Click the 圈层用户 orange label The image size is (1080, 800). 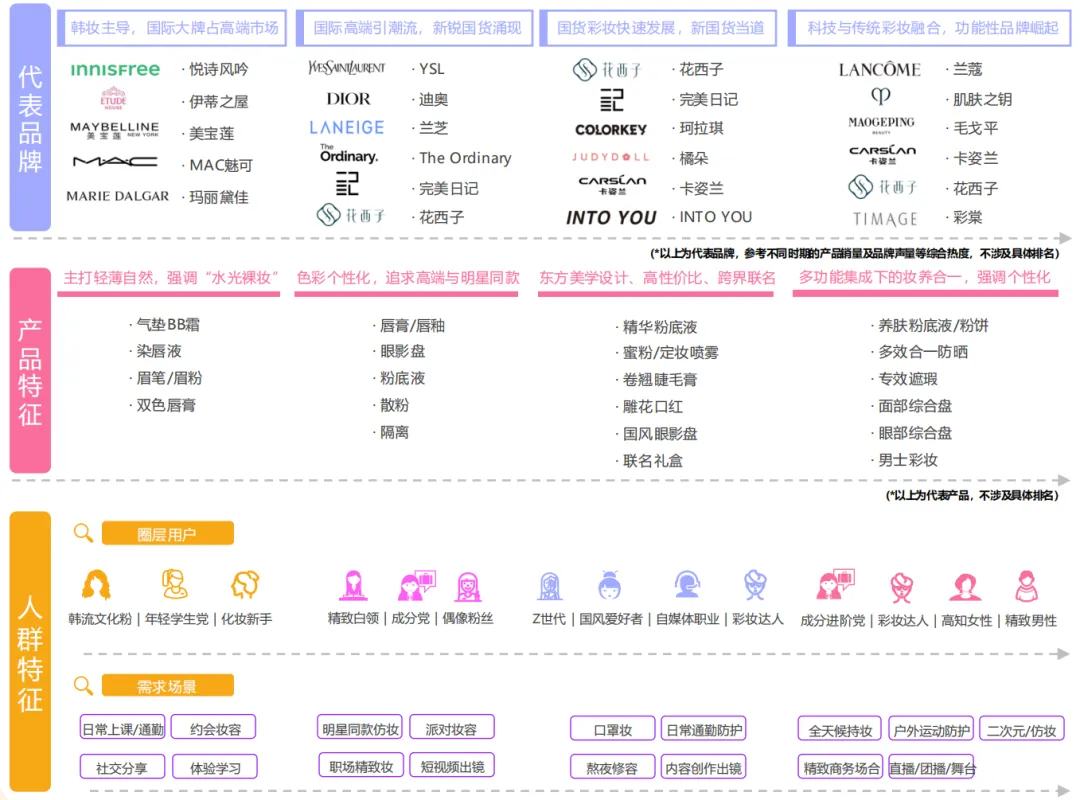pos(167,533)
